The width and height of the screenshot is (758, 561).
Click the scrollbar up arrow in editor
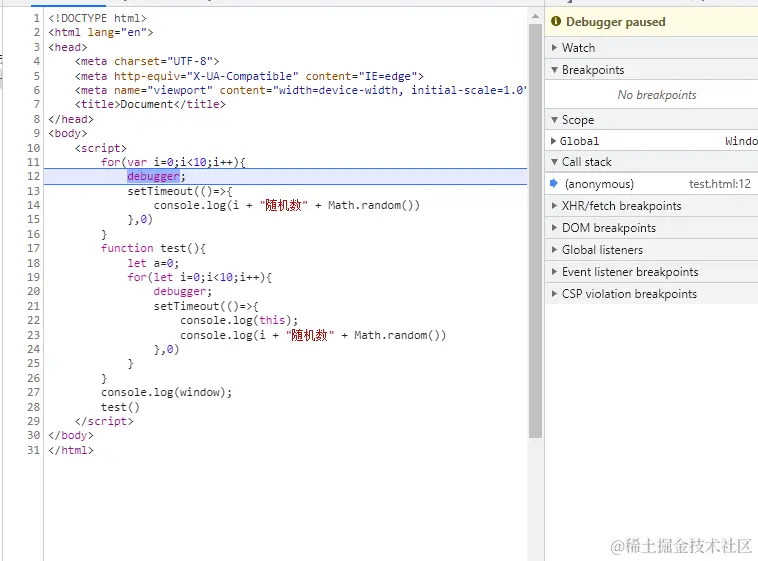(535, 16)
